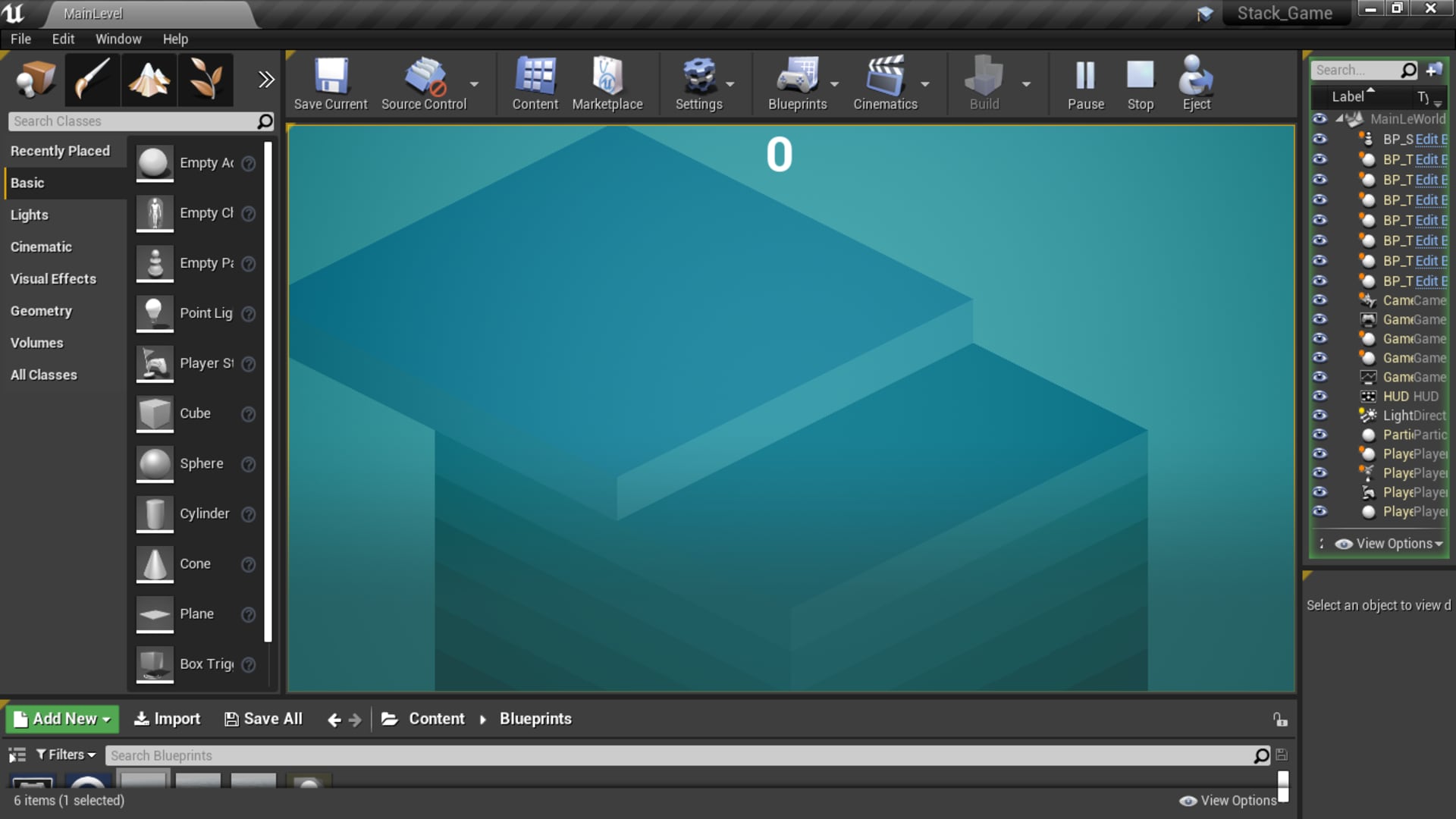The image size is (1456, 819).
Task: Open the Cinematics clapperboard icon
Action: coord(884,77)
